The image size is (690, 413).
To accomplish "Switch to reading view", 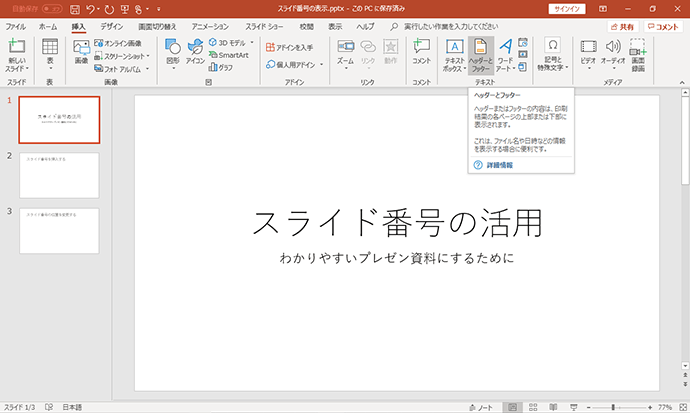I will 553,407.
